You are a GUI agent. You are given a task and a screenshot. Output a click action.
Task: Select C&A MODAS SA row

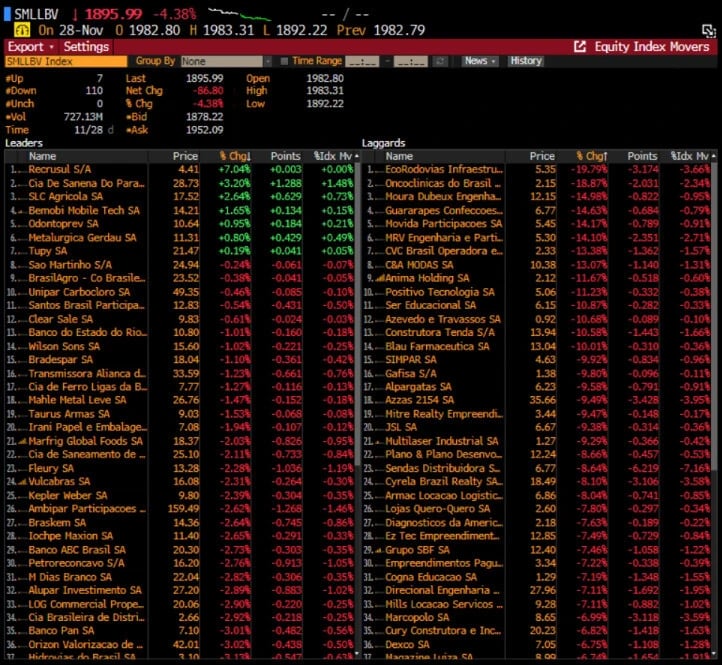(536, 265)
